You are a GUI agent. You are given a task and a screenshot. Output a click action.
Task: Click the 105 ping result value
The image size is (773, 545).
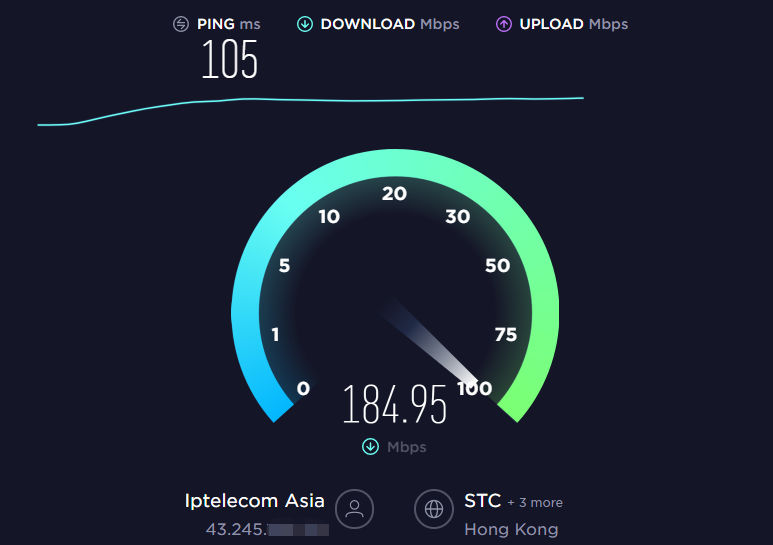[x=230, y=60]
